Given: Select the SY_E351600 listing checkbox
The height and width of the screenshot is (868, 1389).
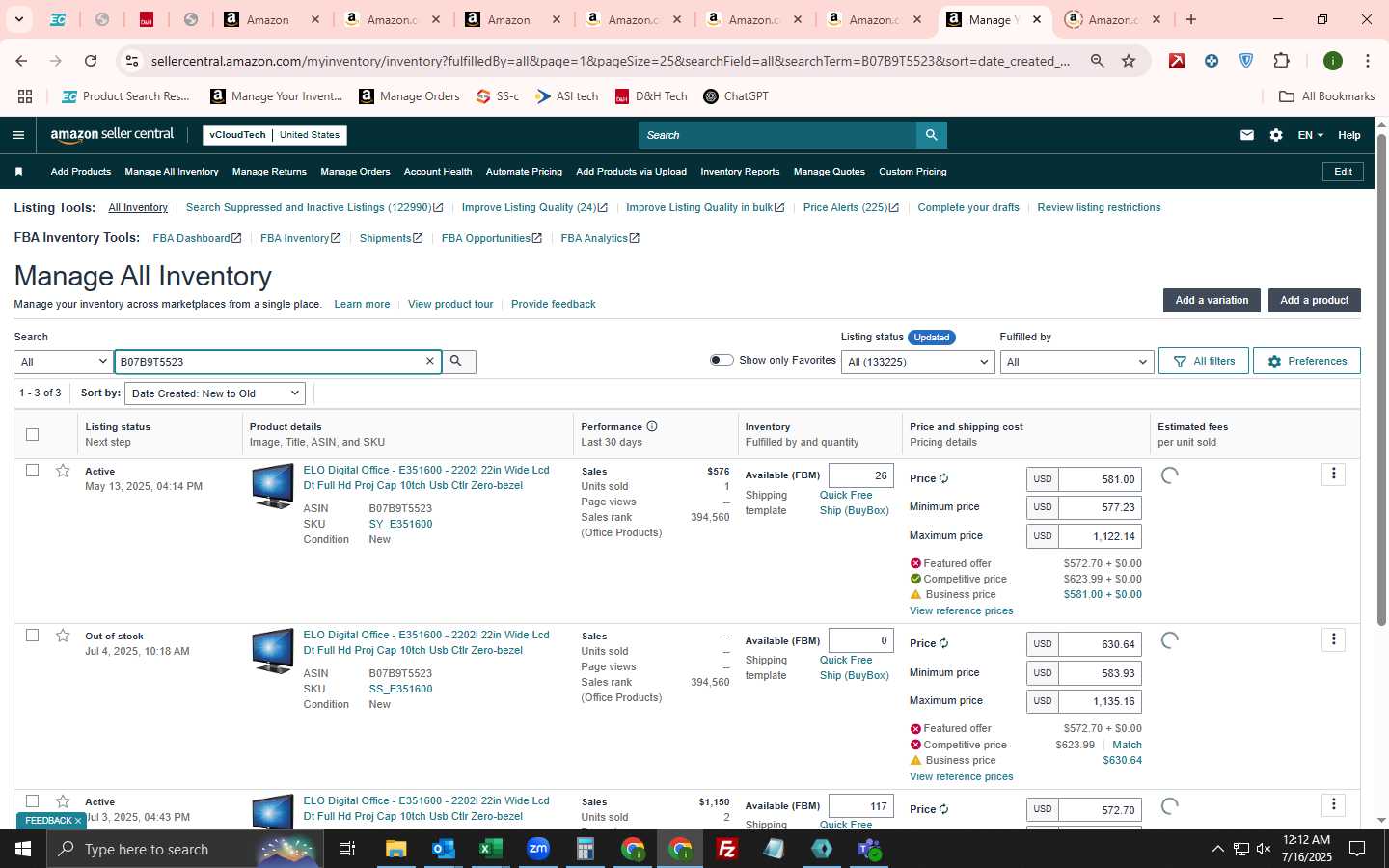Looking at the screenshot, I should (x=32, y=471).
